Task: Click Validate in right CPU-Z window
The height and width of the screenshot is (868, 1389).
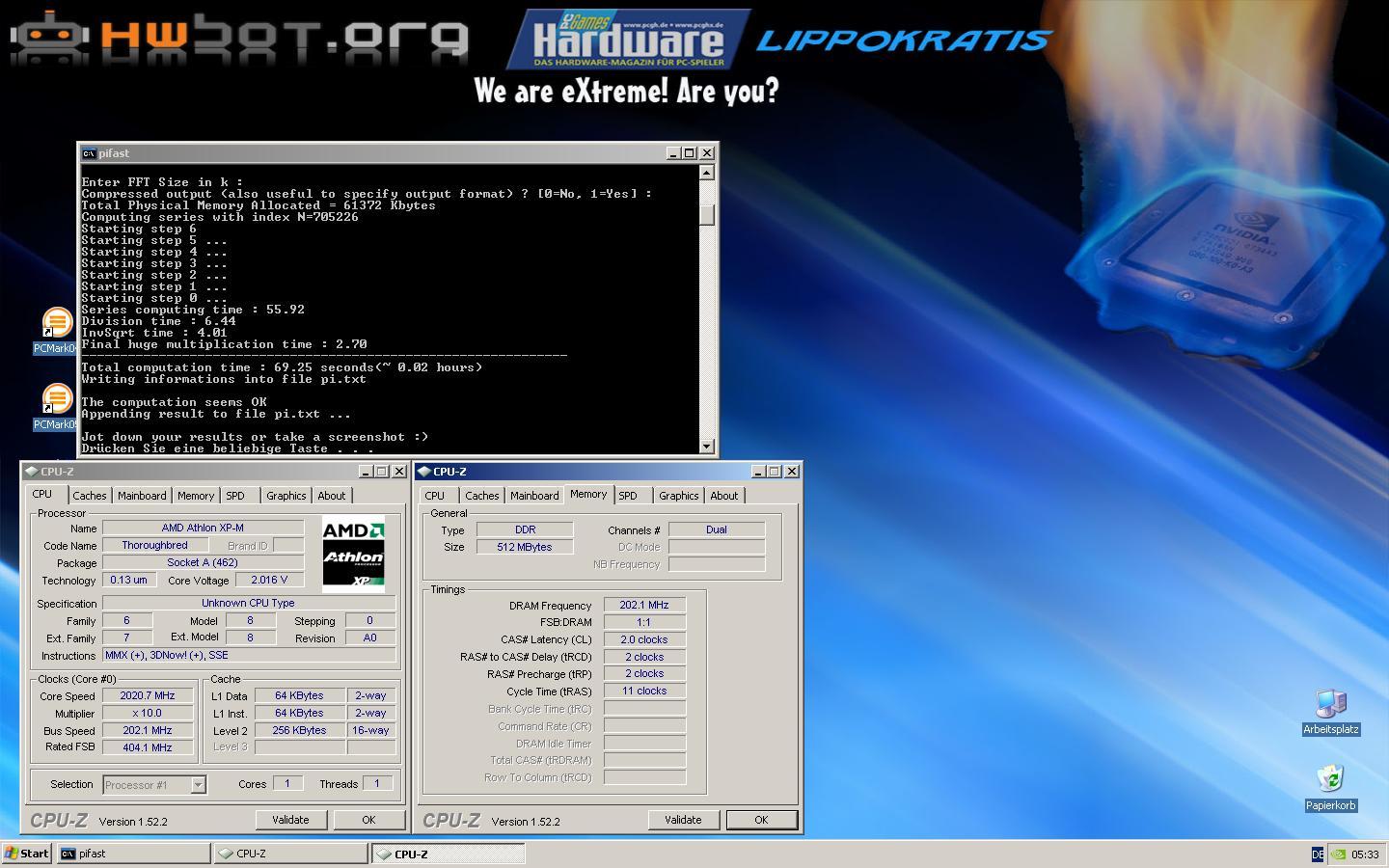Action: click(683, 820)
